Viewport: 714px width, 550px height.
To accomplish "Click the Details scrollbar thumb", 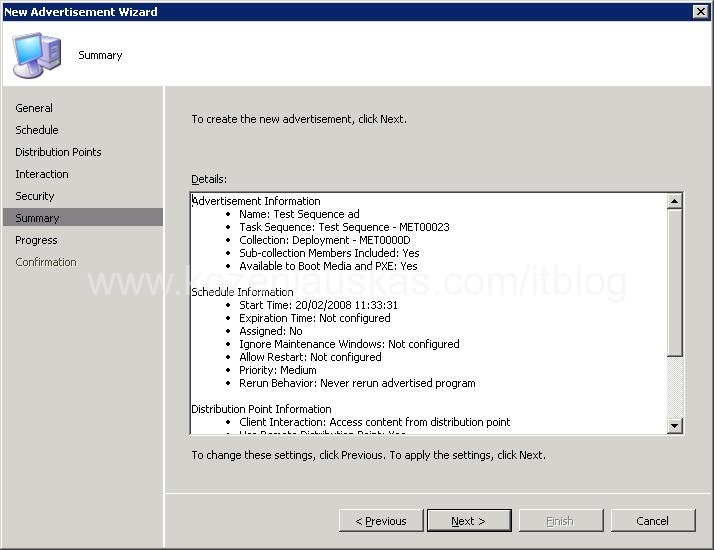I will [x=675, y=280].
